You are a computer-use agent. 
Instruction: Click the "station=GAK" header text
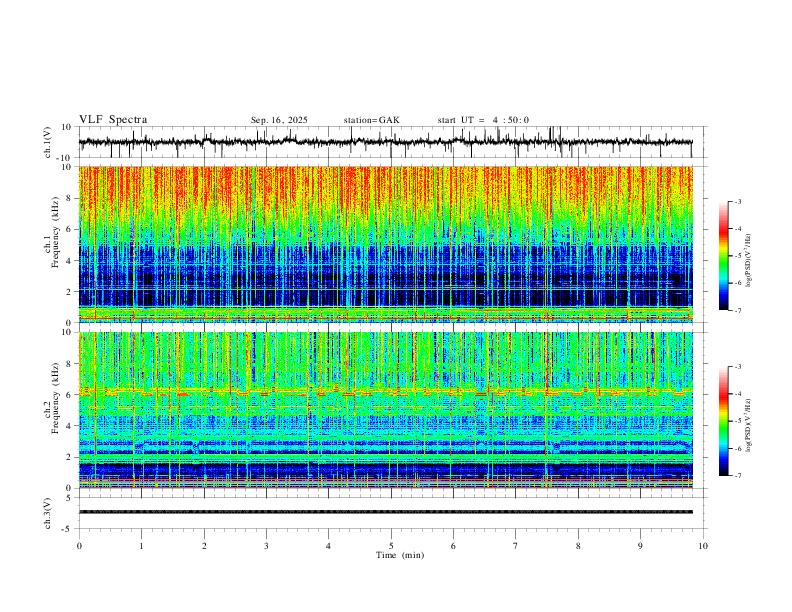371,120
